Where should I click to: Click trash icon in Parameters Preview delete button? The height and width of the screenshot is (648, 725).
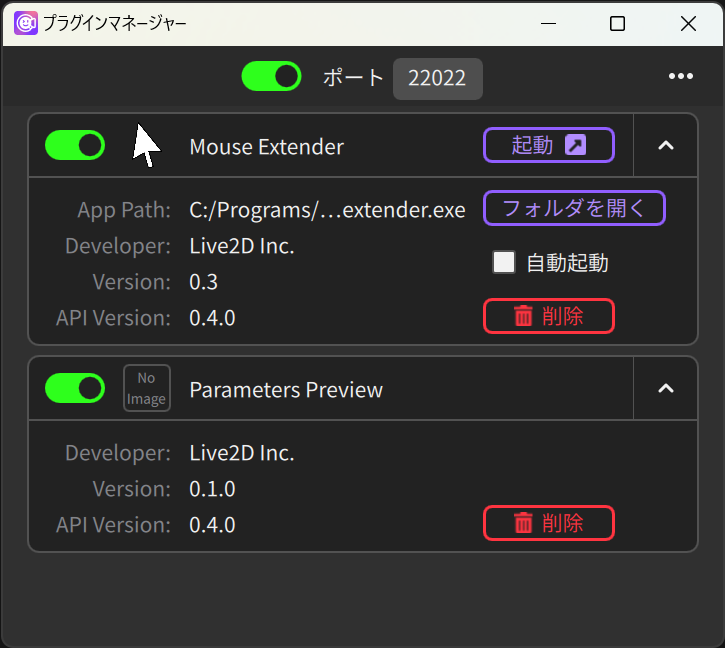coord(523,523)
